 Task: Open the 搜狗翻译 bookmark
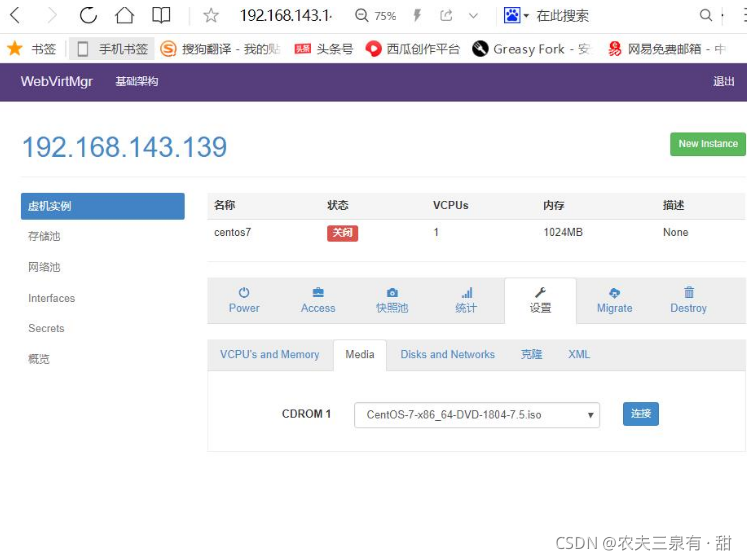pos(220,49)
